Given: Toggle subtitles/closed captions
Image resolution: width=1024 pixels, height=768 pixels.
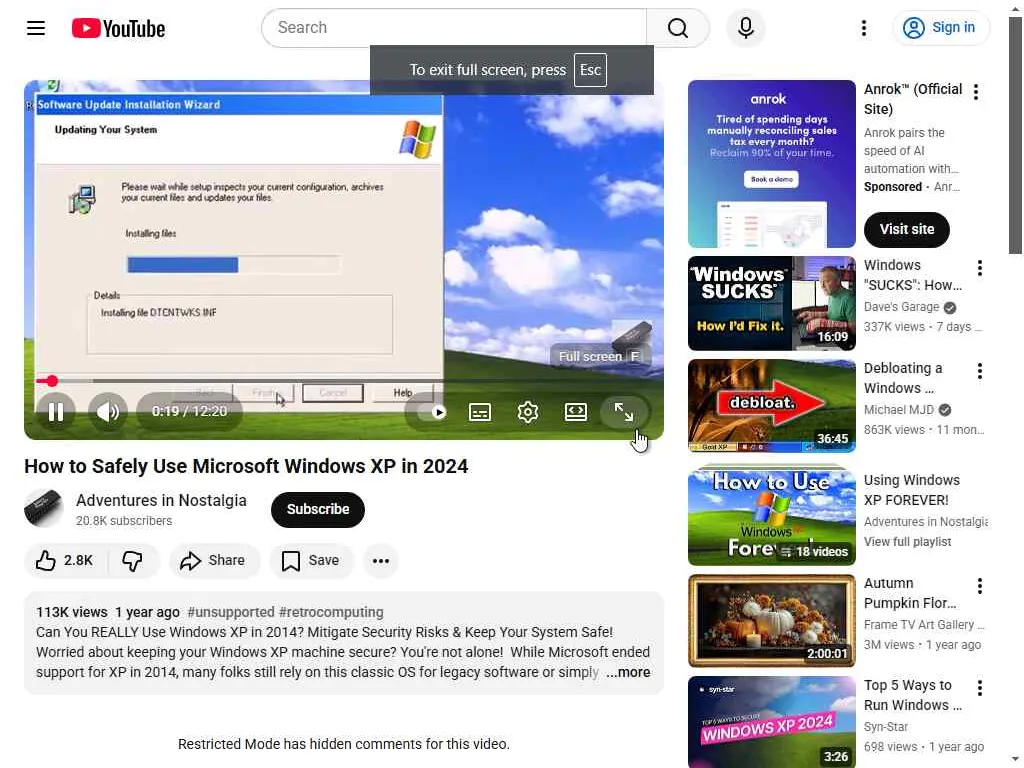Looking at the screenshot, I should (480, 412).
